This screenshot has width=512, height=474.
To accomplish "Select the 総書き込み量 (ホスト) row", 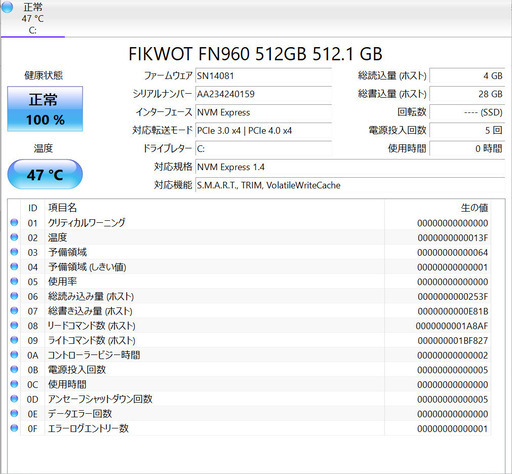I will pyautogui.click(x=248, y=311).
